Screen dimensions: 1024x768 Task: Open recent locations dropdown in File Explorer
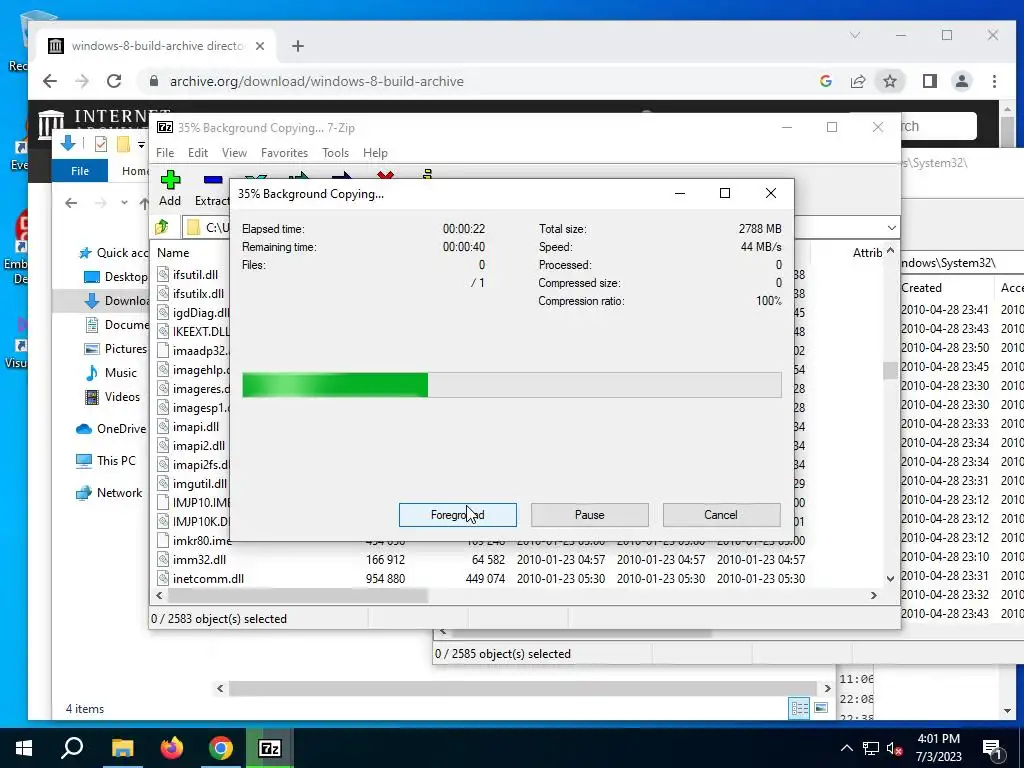[124, 203]
